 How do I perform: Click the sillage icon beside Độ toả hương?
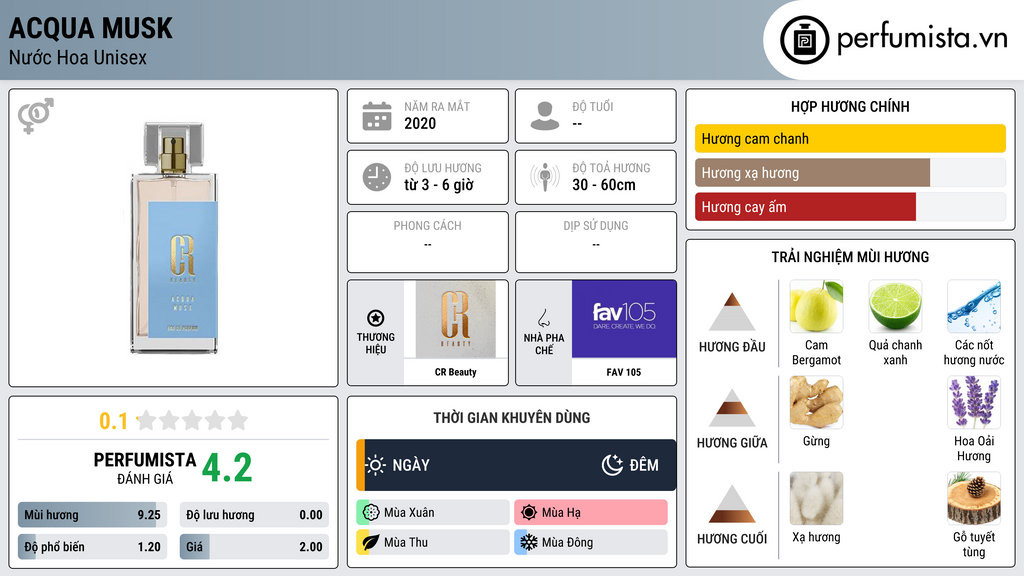(x=545, y=177)
